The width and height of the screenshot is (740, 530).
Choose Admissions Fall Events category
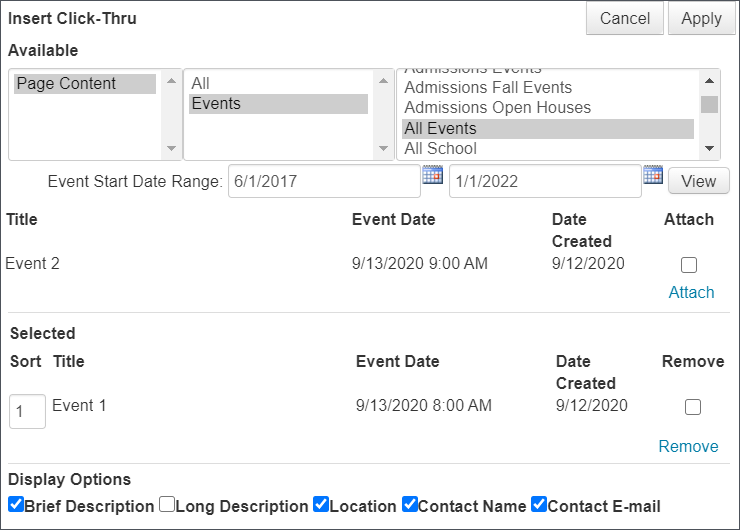547,87
